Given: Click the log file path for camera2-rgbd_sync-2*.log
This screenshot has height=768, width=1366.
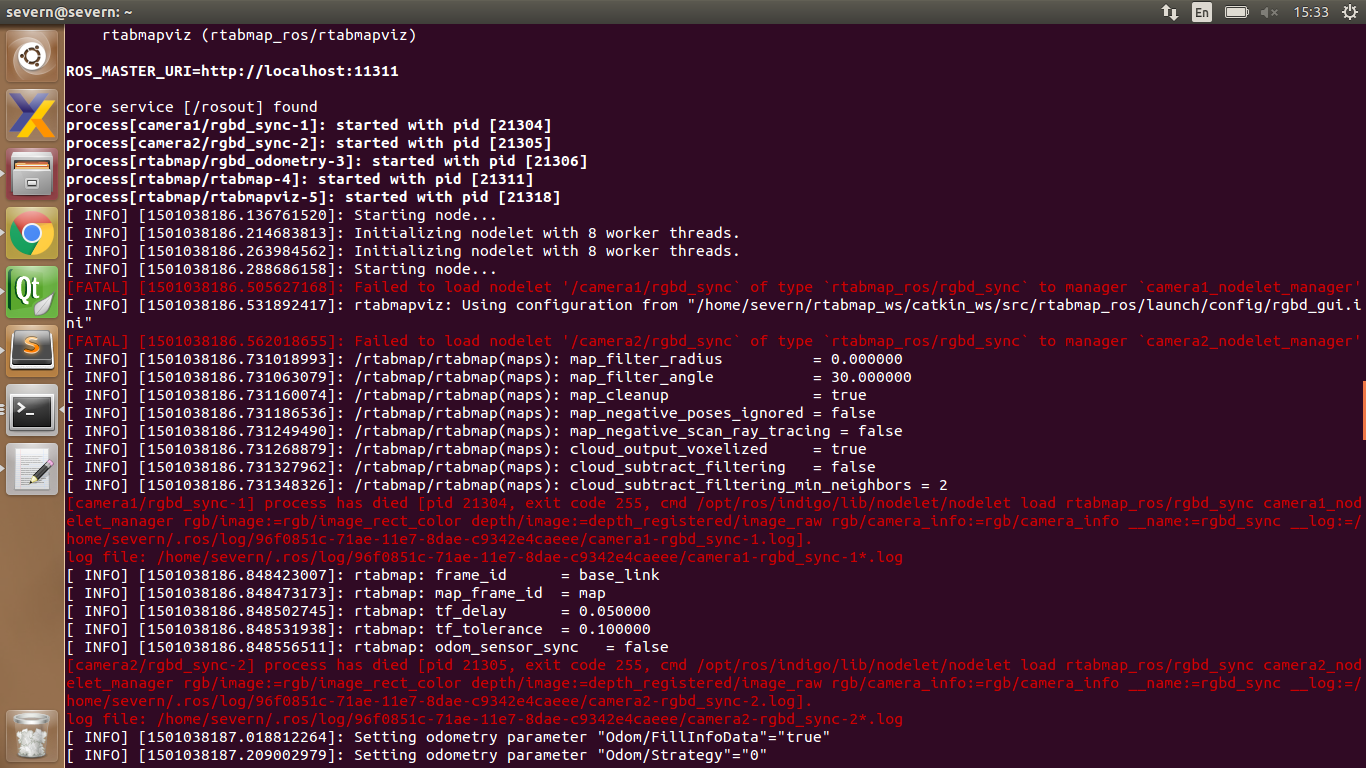Looking at the screenshot, I should 484,719.
